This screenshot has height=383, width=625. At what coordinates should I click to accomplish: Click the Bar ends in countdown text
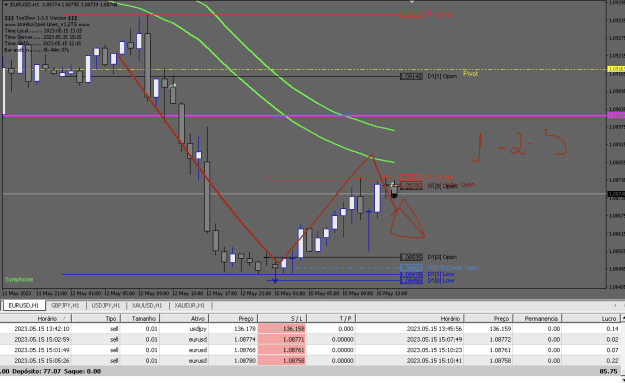tap(37, 50)
